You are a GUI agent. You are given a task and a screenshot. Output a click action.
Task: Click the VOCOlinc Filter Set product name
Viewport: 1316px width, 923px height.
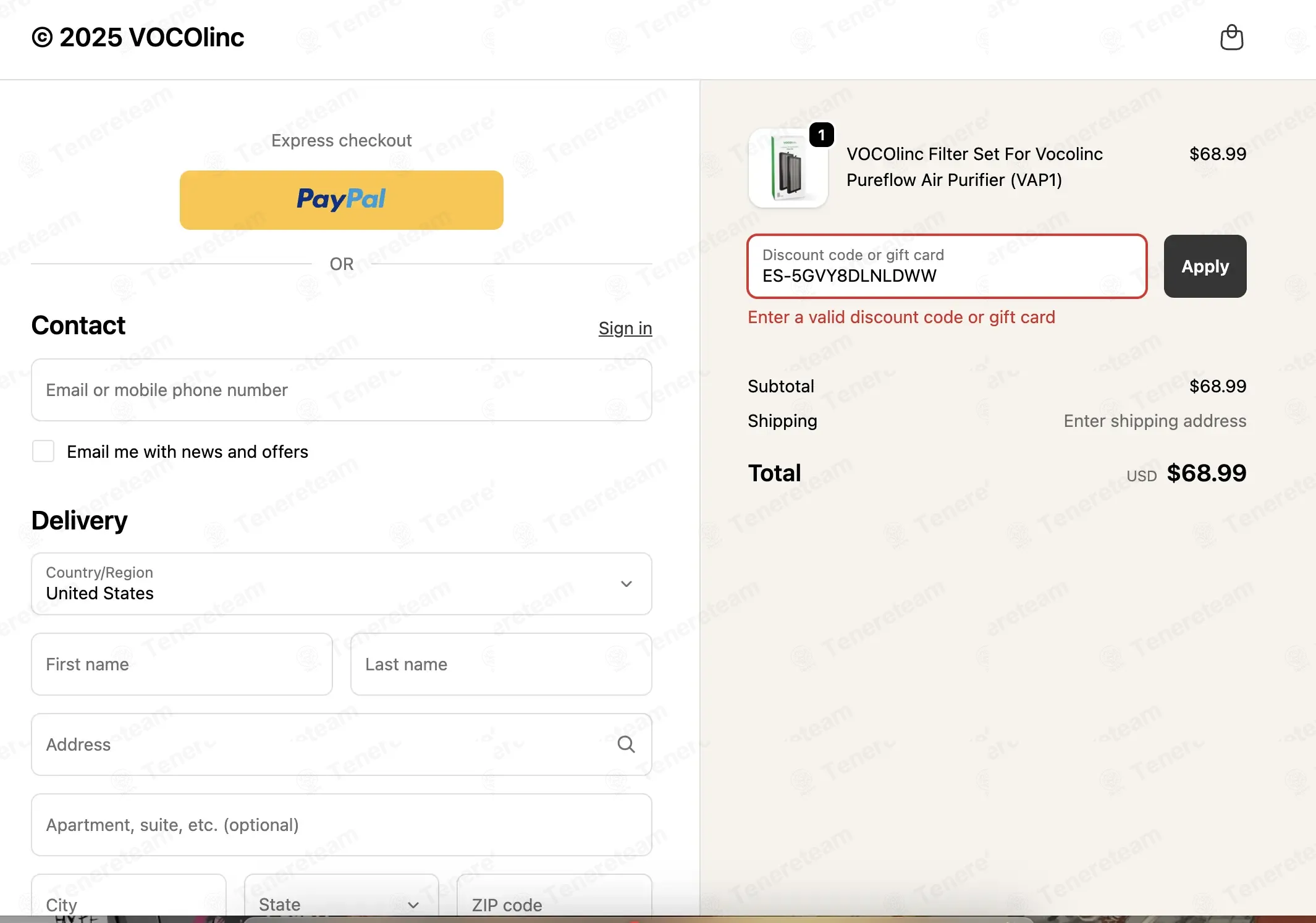(974, 167)
